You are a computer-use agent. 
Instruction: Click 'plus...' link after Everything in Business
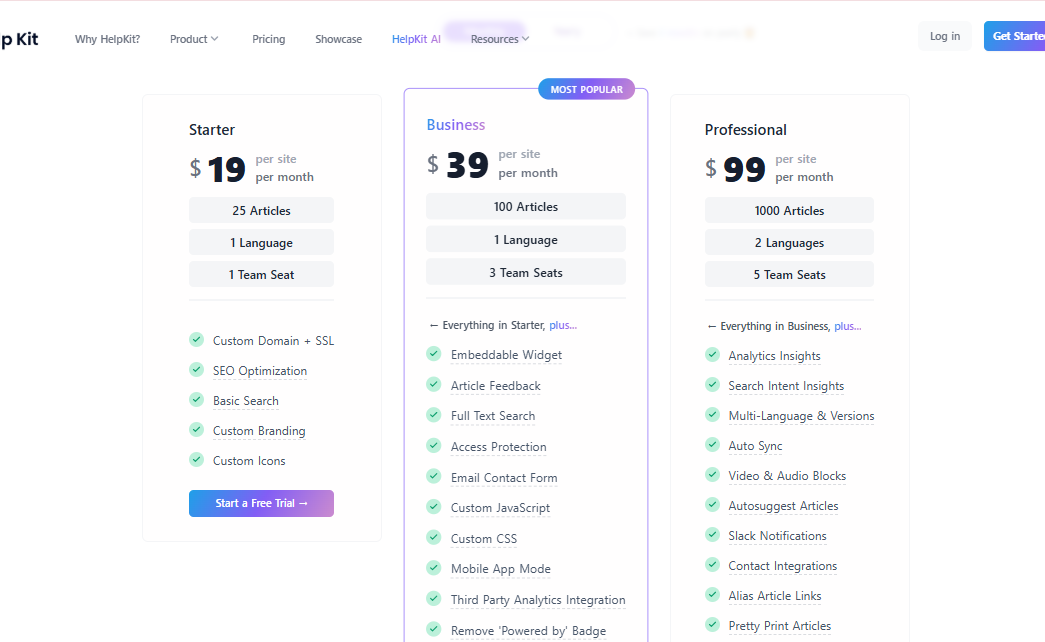click(848, 326)
